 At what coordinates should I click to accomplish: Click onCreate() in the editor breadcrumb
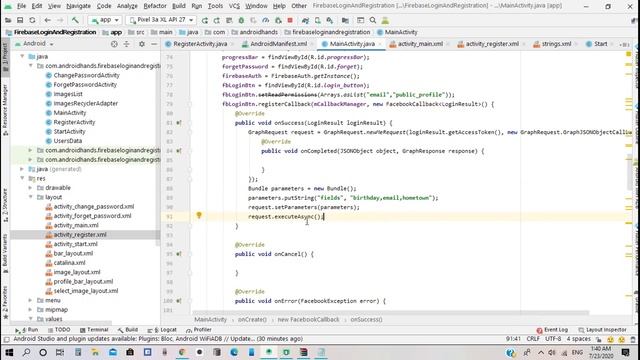pyautogui.click(x=252, y=320)
